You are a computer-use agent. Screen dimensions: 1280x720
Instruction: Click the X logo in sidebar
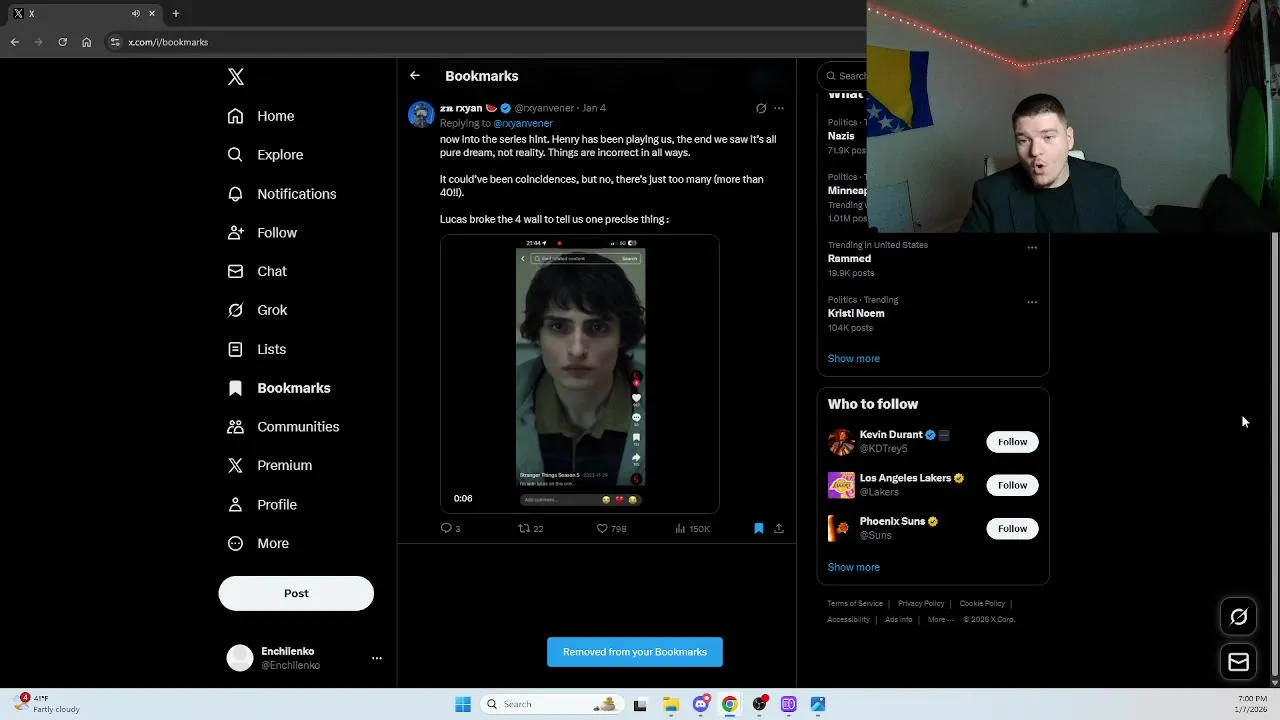(236, 77)
